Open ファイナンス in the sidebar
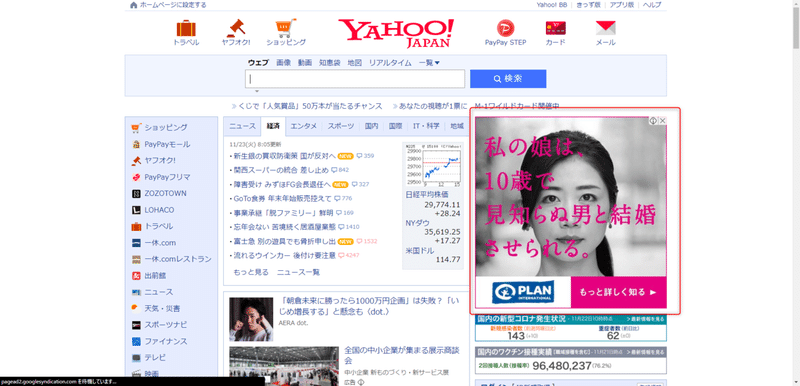 pos(166,341)
